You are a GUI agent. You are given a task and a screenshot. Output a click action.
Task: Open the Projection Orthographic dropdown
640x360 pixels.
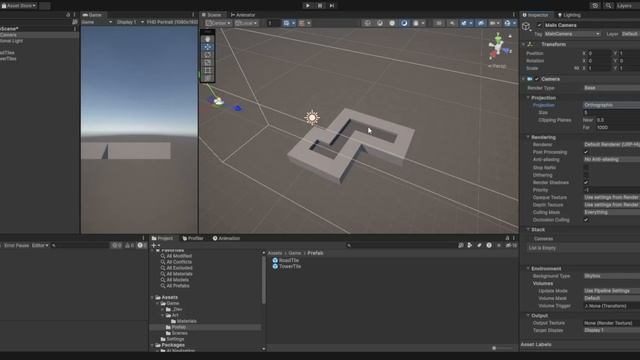point(611,105)
